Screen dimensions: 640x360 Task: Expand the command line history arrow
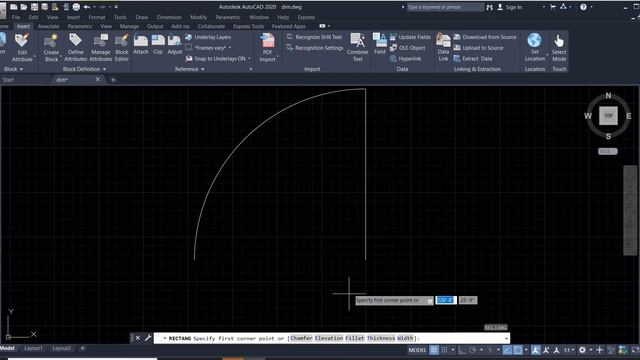pyautogui.click(x=507, y=338)
